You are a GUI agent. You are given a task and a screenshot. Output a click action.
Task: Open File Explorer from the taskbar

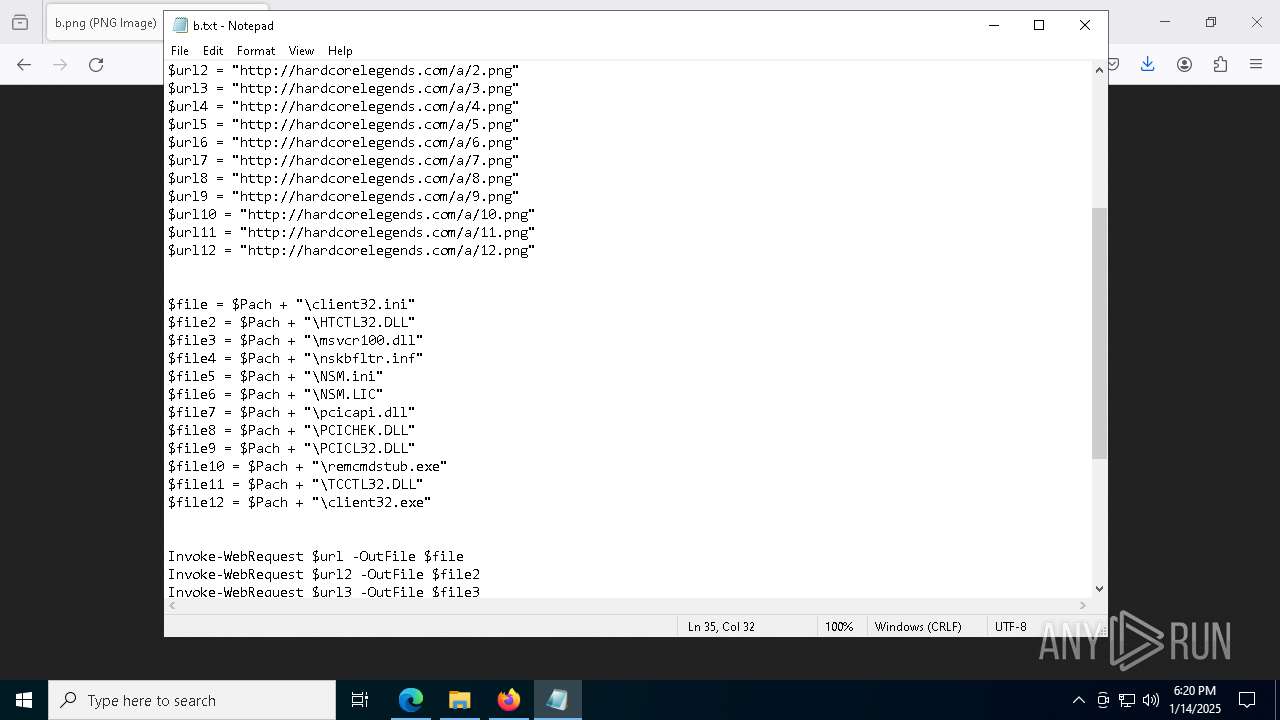(x=460, y=700)
